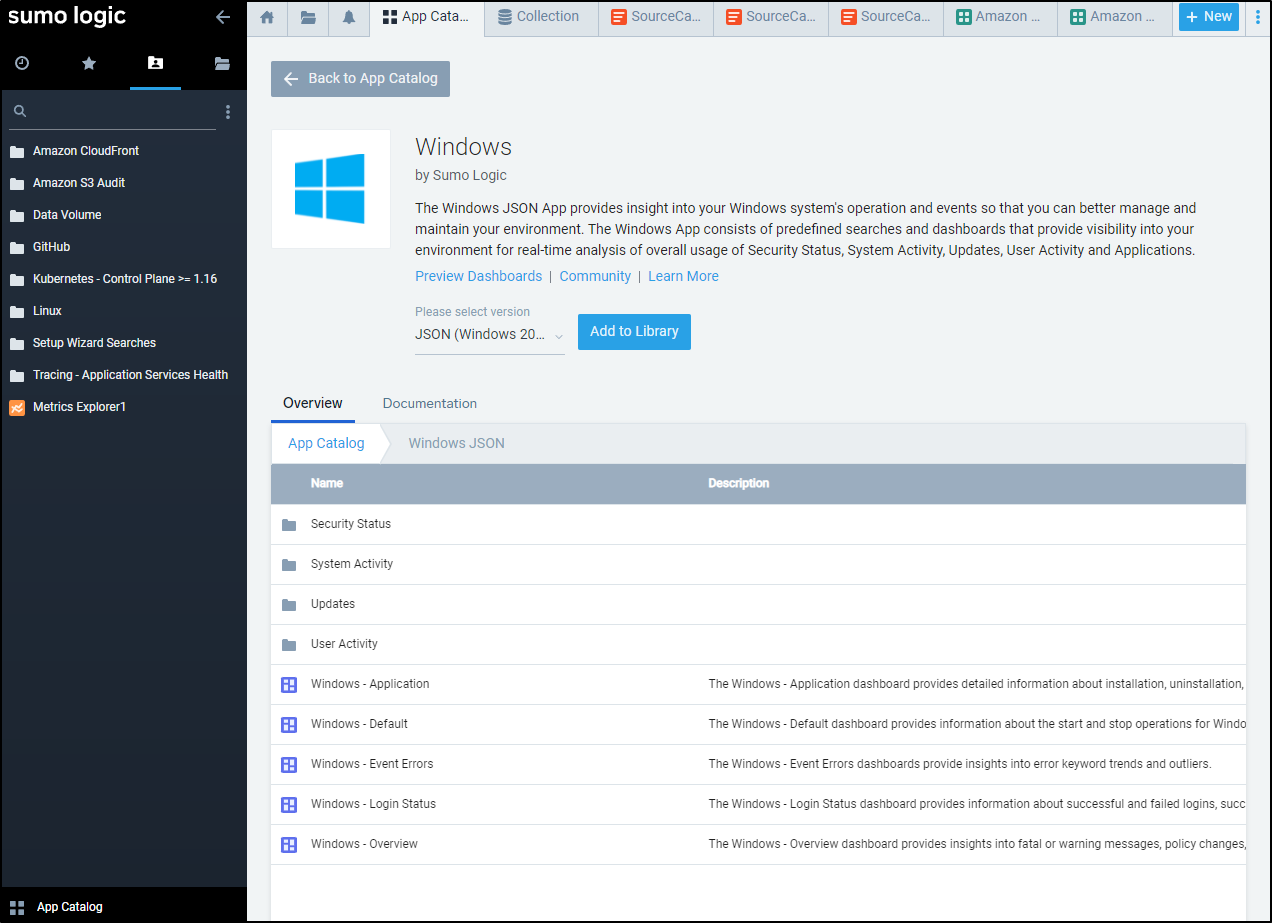Image resolution: width=1272 pixels, height=923 pixels.
Task: Open the Library folder tab in top bar
Action: [308, 17]
